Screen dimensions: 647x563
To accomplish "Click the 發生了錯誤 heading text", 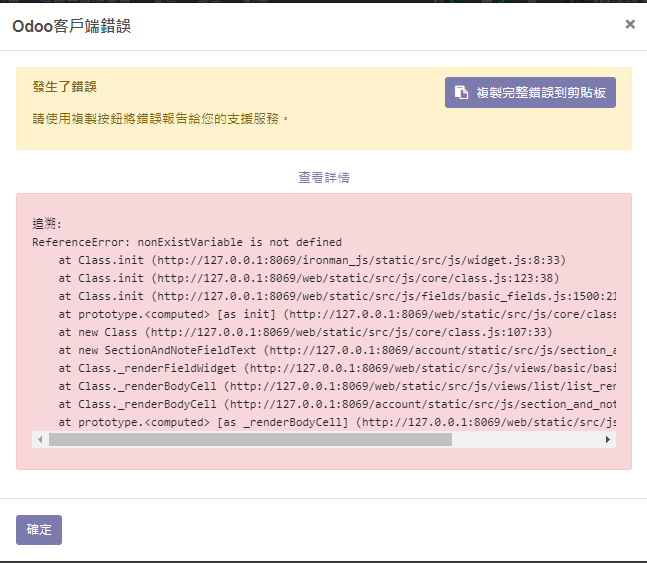I will (x=64, y=87).
